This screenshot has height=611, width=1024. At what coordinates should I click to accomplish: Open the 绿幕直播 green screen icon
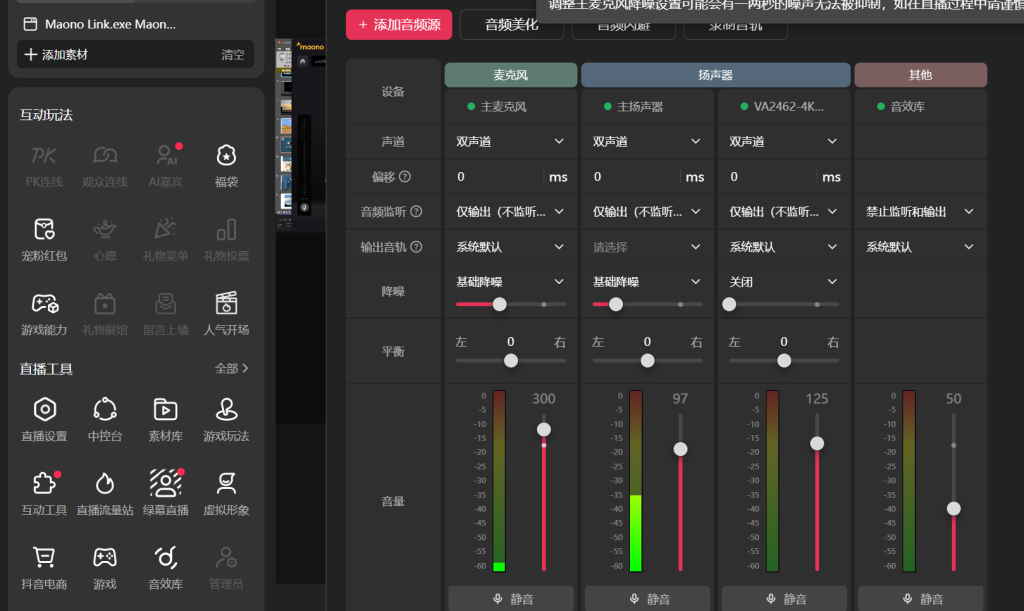165,484
